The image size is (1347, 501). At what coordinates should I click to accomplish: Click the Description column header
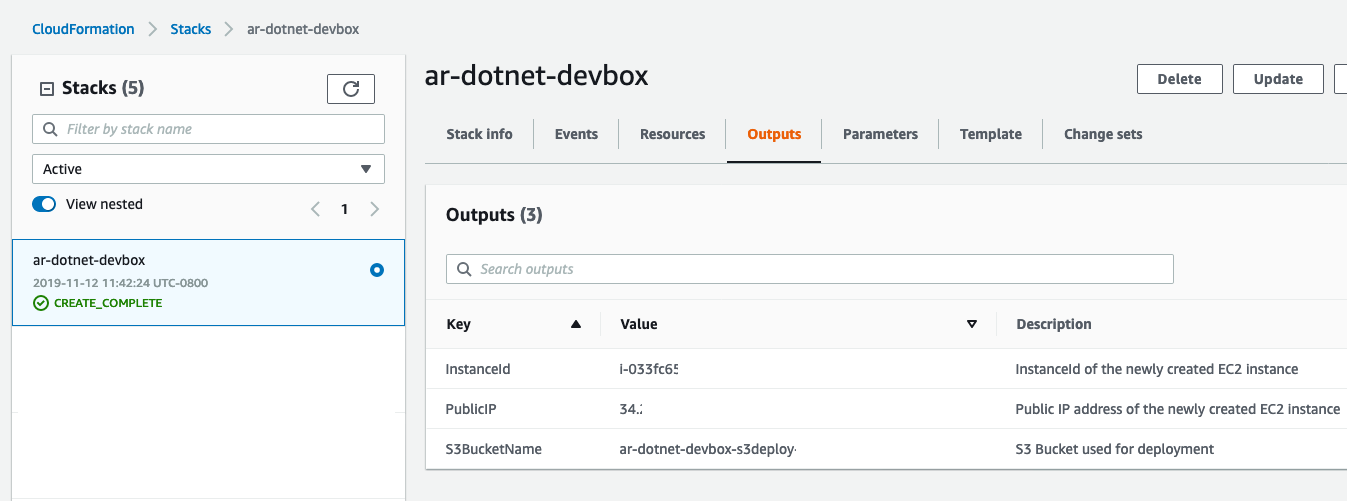click(1054, 324)
